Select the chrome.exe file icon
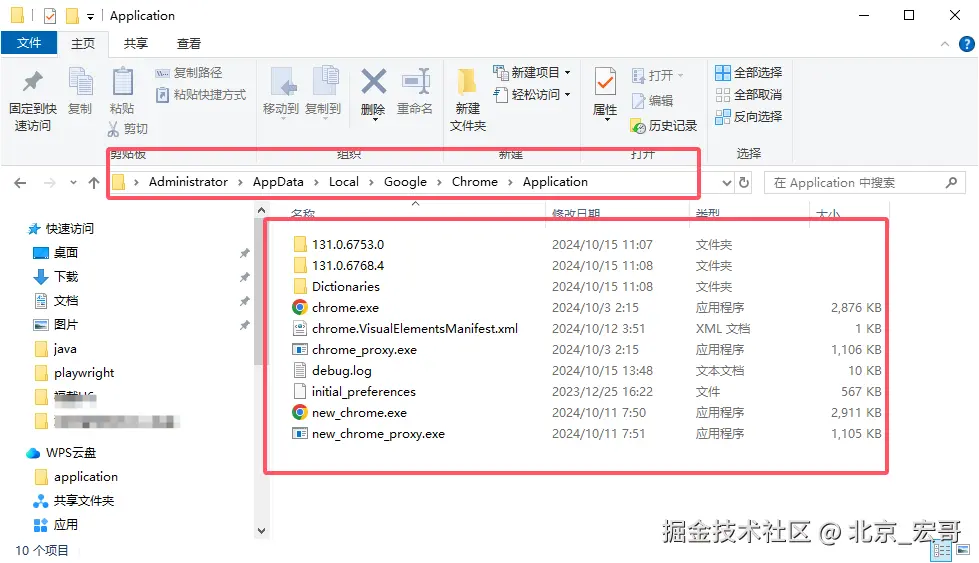 pos(300,308)
